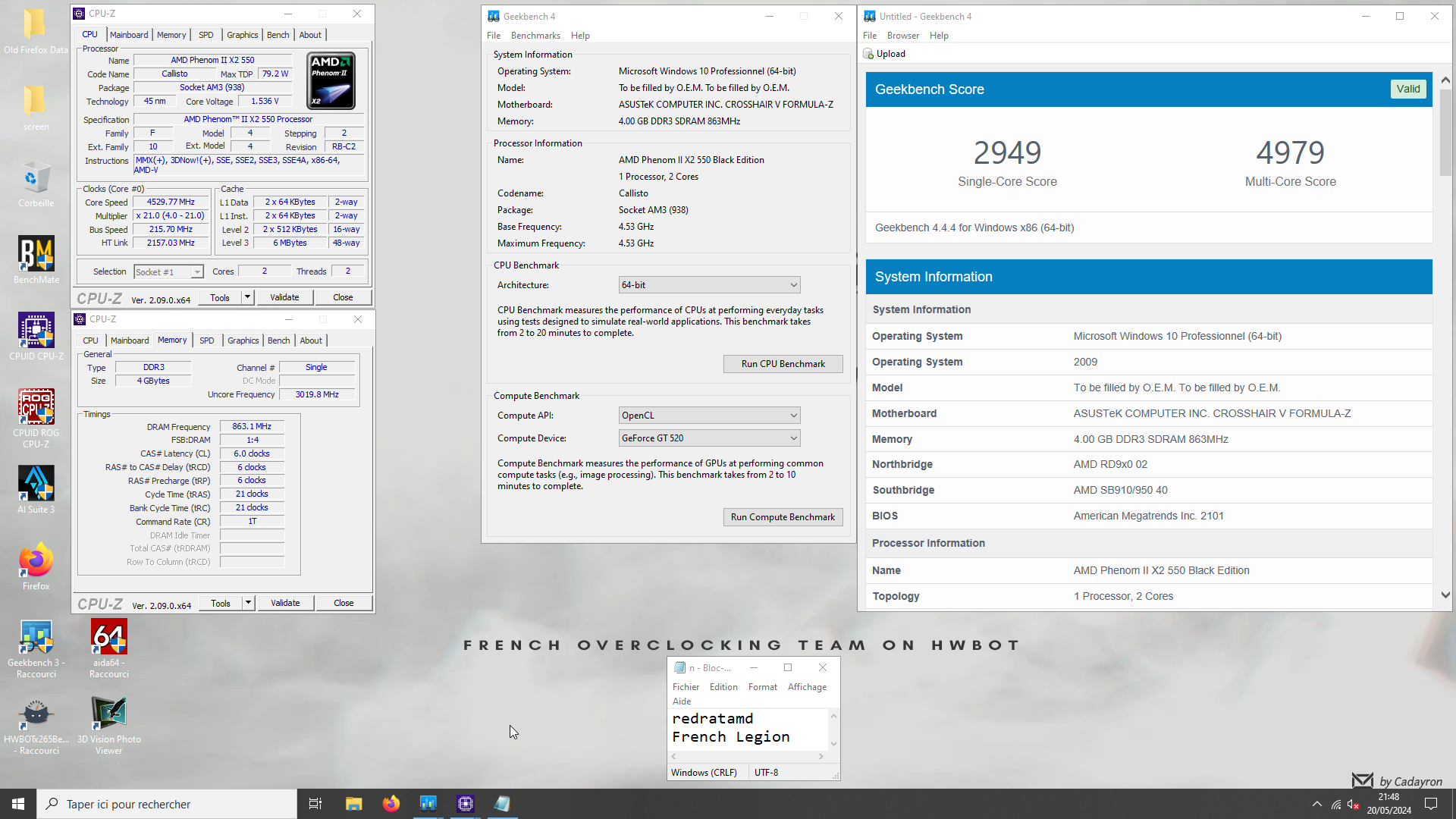This screenshot has height=819, width=1456.
Task: Click Close in memory CPU-Z window
Action: pos(344,603)
